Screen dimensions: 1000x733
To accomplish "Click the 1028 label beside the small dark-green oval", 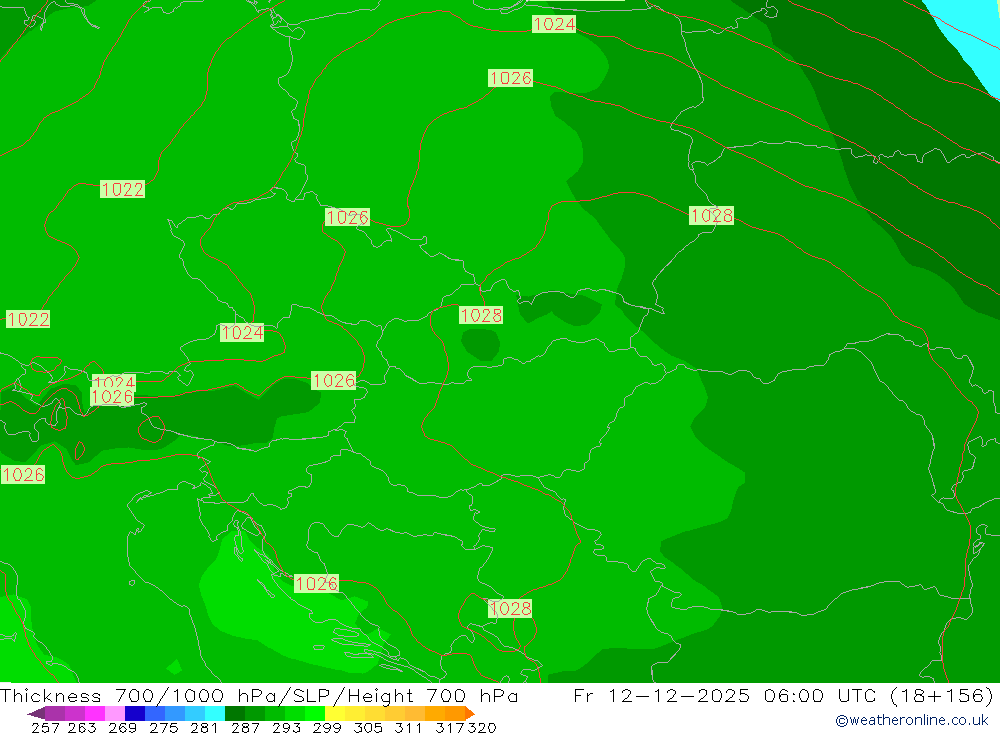I will (x=481, y=315).
